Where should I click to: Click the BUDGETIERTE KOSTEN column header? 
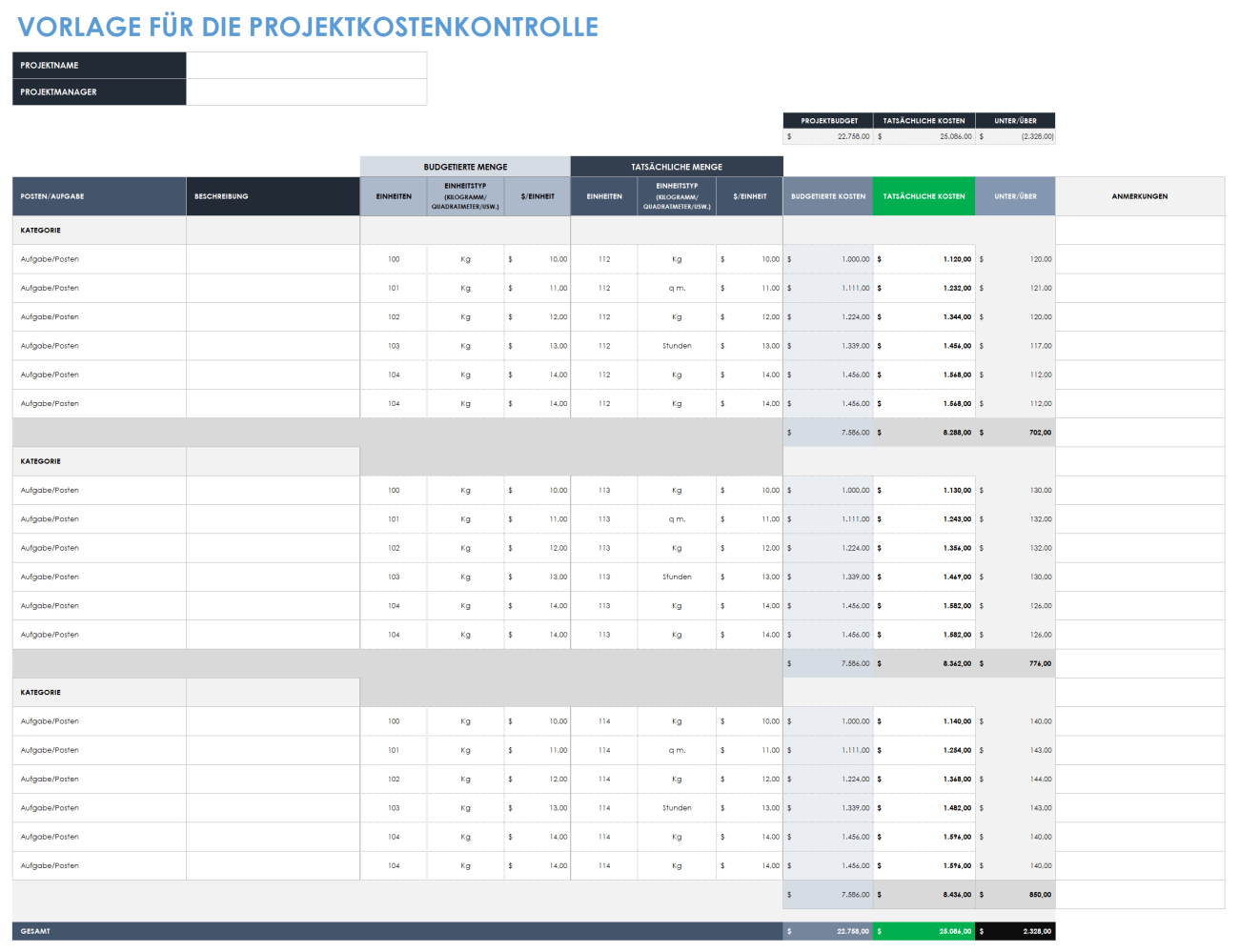tap(828, 196)
